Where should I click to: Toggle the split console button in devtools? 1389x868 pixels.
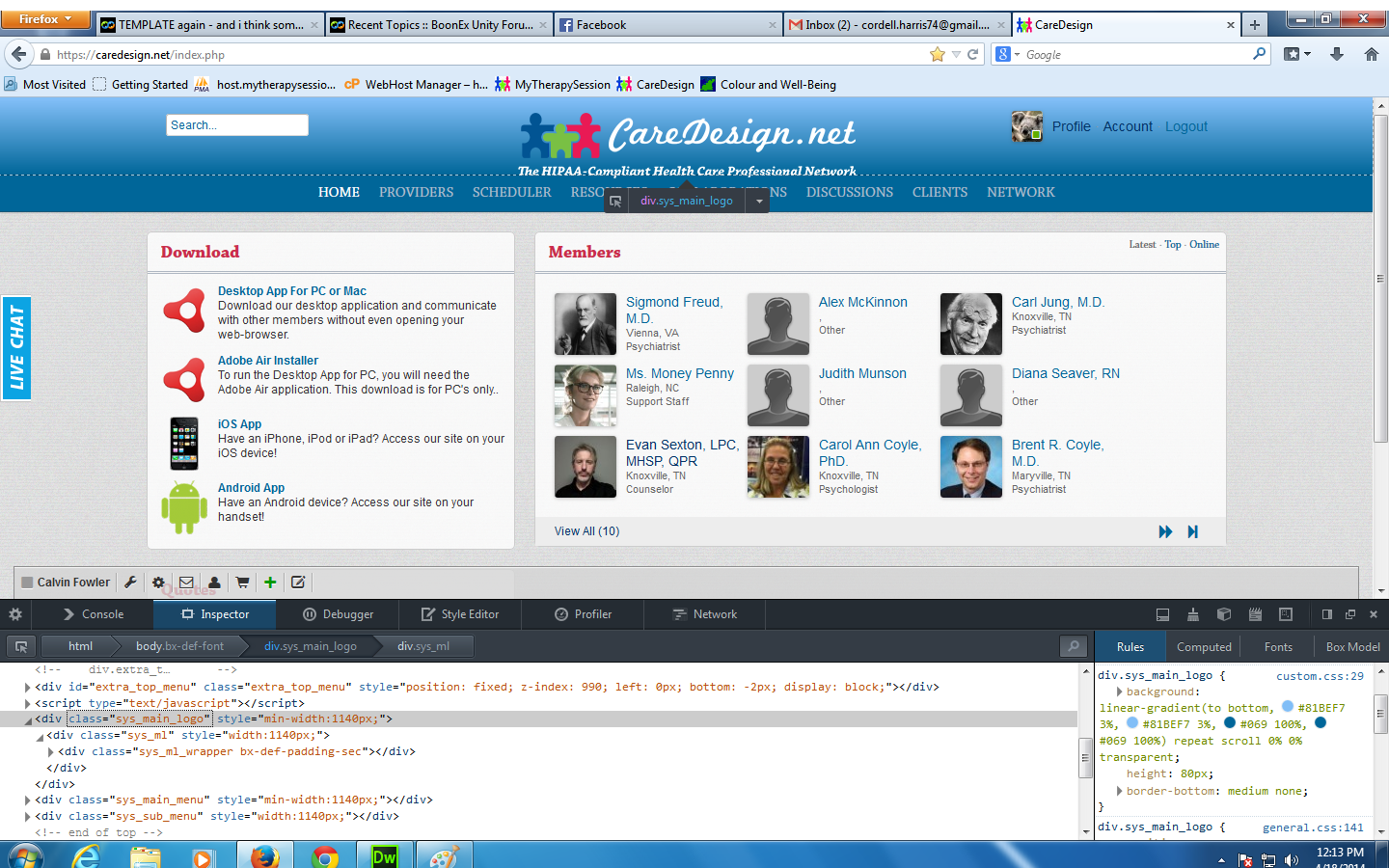[1162, 614]
